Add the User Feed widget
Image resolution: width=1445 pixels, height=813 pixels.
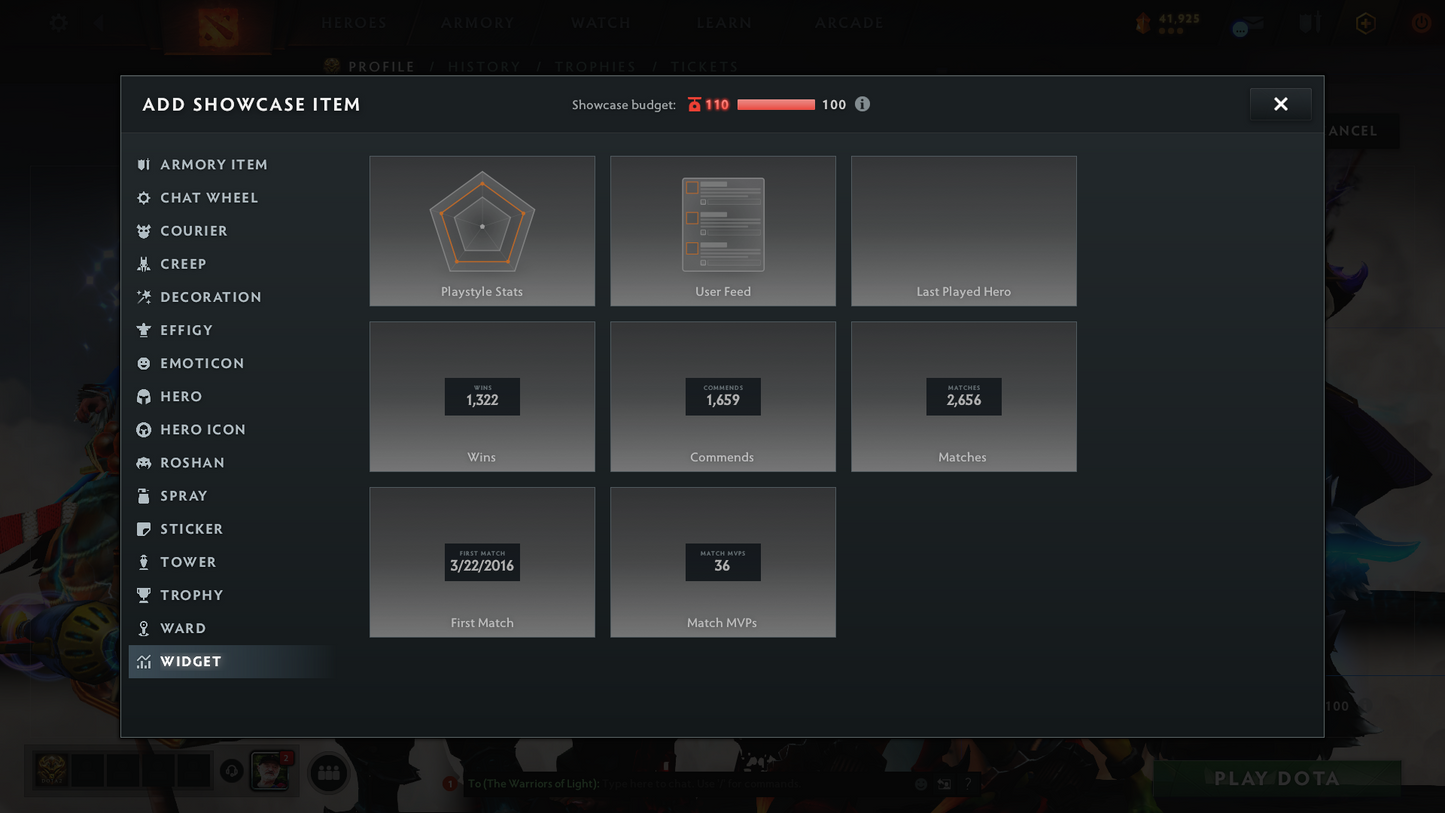[723, 231]
